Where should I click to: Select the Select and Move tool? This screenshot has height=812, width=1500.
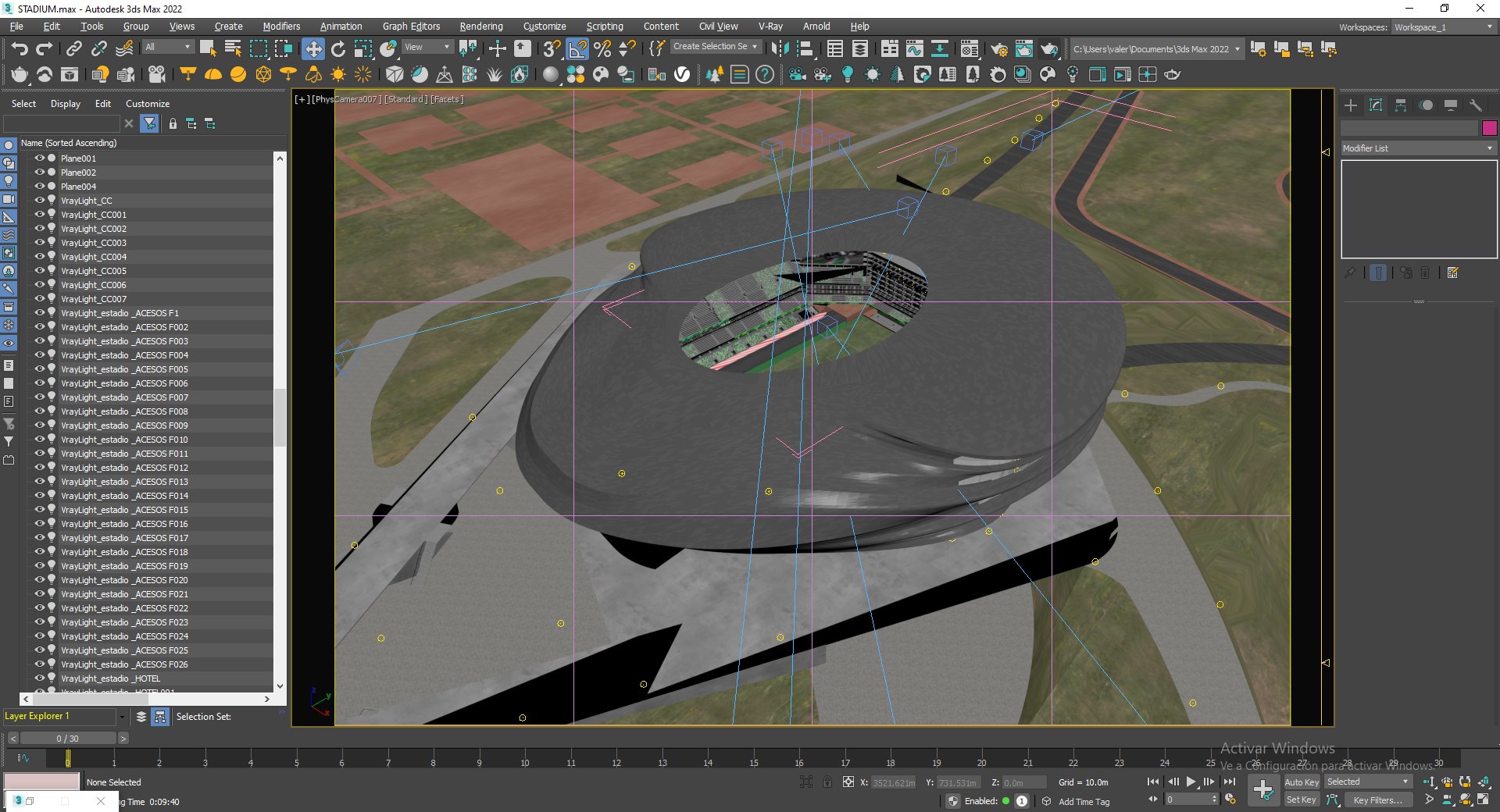click(312, 48)
